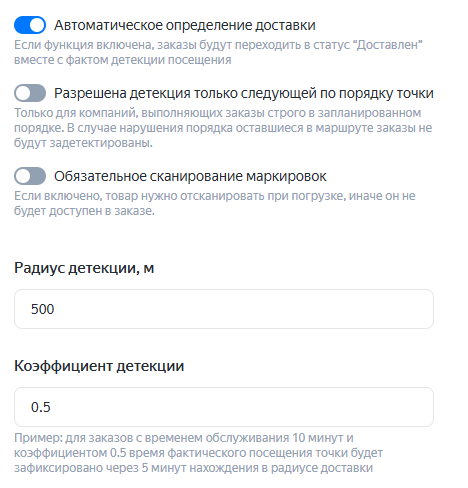
Task: Focus the Коэффициент детекции input field
Action: coord(224,407)
